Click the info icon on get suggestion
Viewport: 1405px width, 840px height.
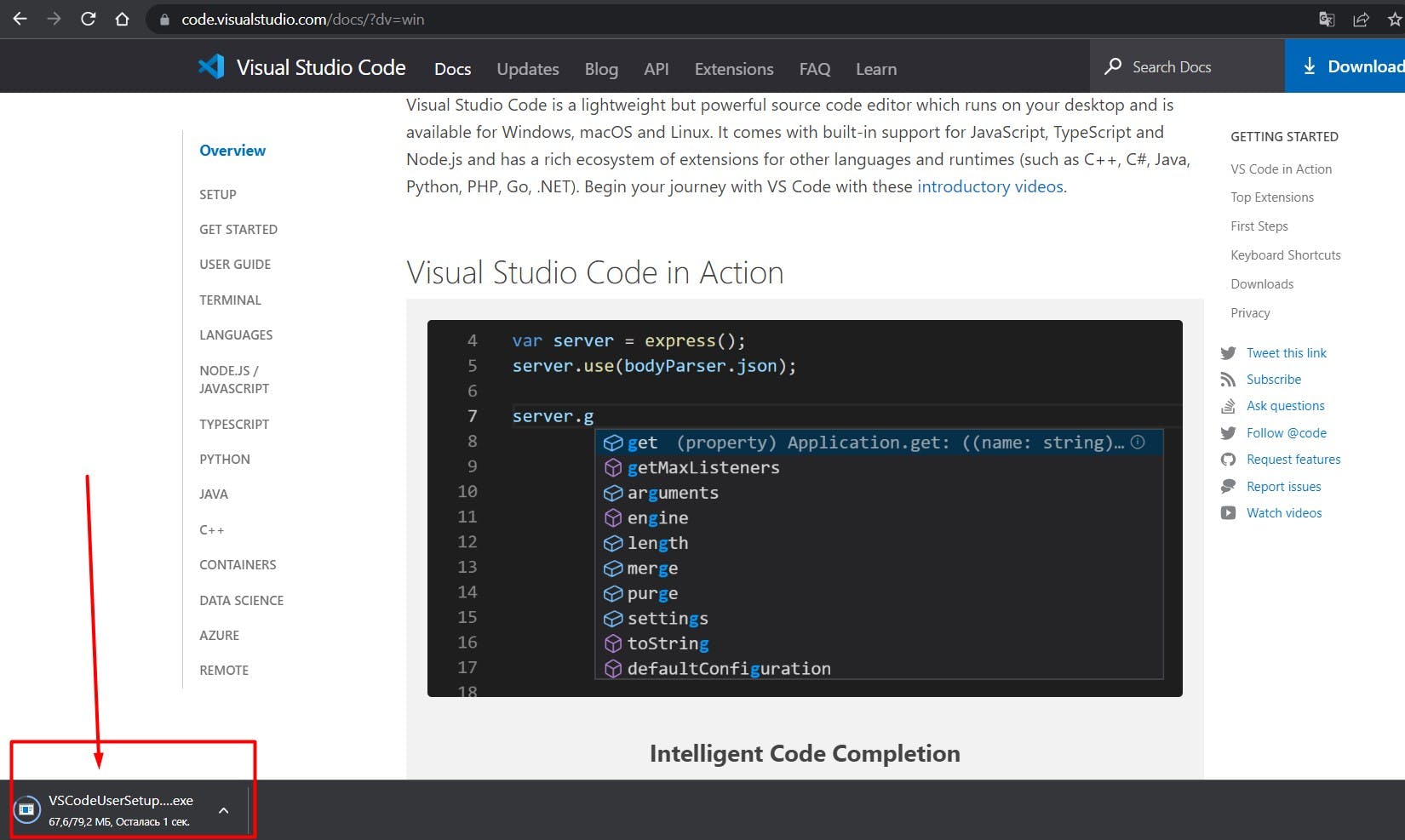coord(1138,442)
